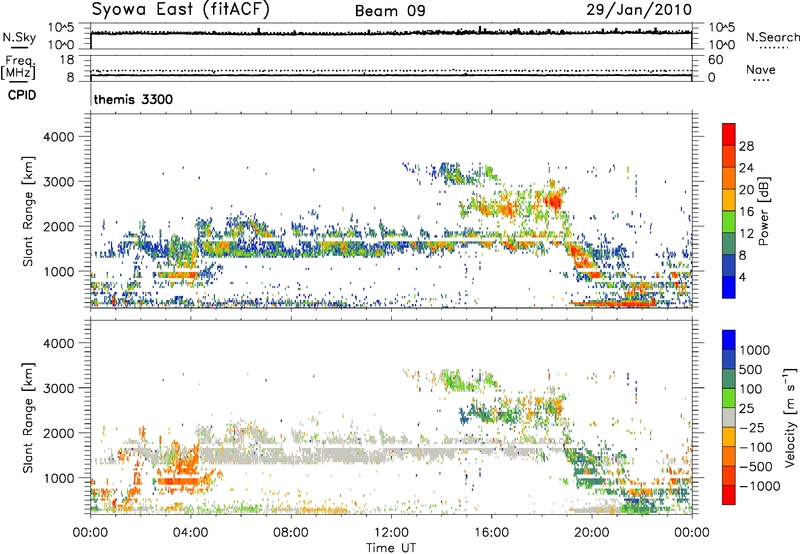Image resolution: width=800 pixels, height=554 pixels.
Task: Click the "-500" velocity colorbar value
Action: tap(755, 467)
